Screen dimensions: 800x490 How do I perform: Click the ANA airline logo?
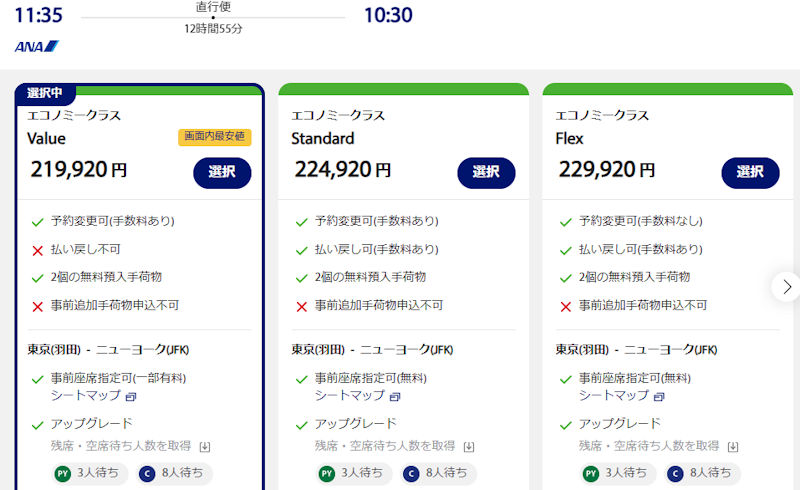(x=37, y=46)
